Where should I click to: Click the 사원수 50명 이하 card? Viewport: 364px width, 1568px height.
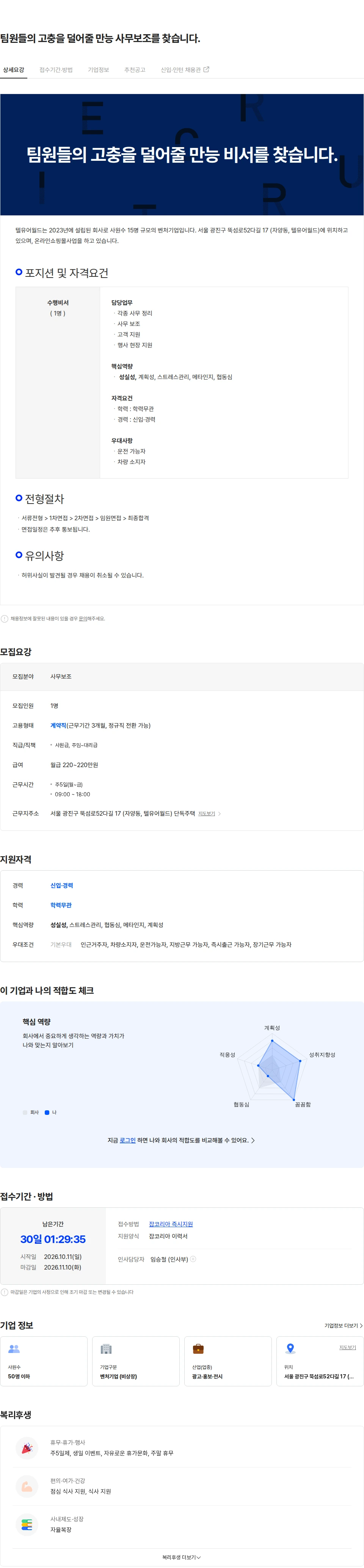click(44, 1362)
